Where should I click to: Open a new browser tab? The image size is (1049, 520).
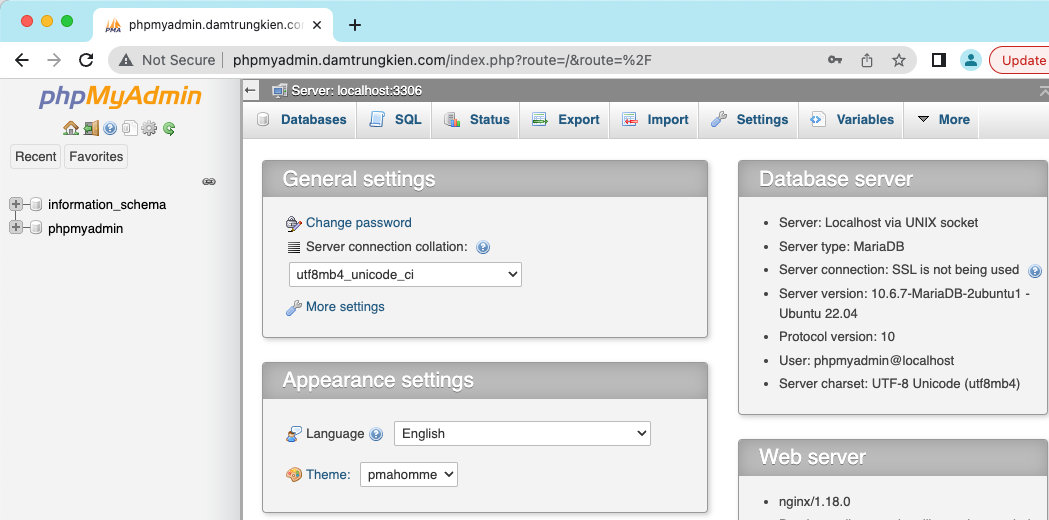(x=355, y=25)
